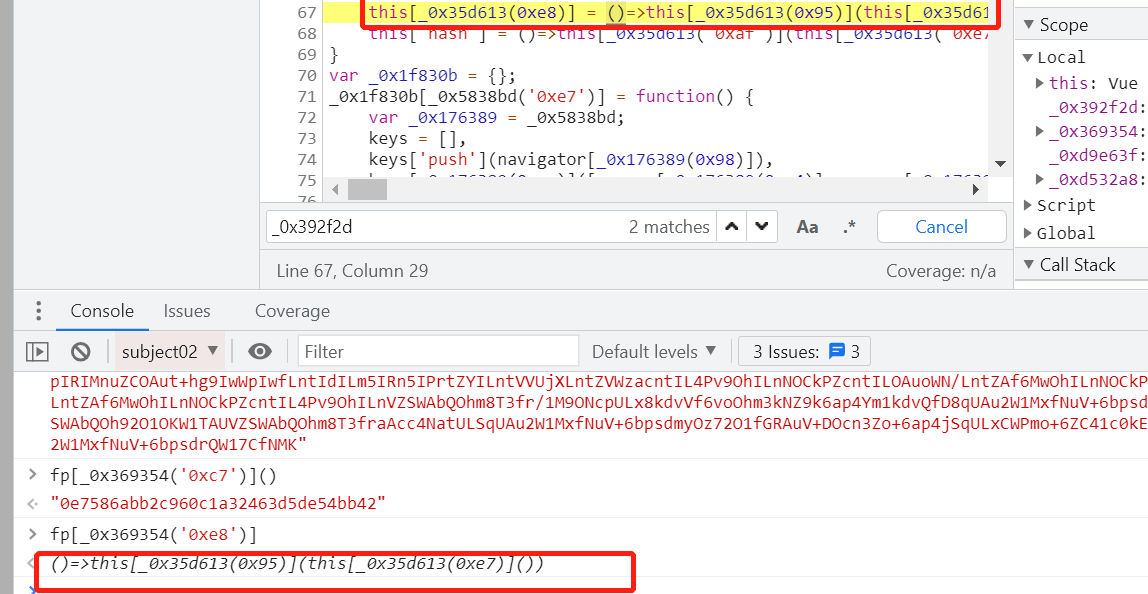
Task: Click the editor vertical scroll down arrow
Action: tap(1001, 164)
